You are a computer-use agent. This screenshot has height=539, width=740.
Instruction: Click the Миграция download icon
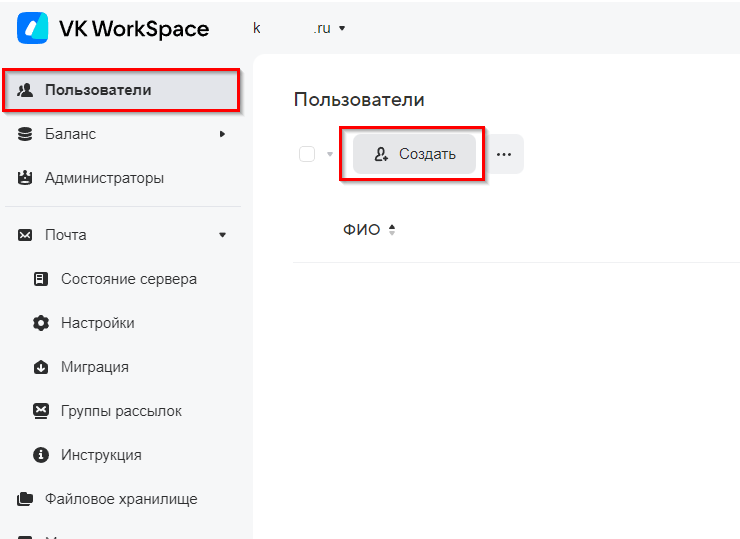click(41, 367)
